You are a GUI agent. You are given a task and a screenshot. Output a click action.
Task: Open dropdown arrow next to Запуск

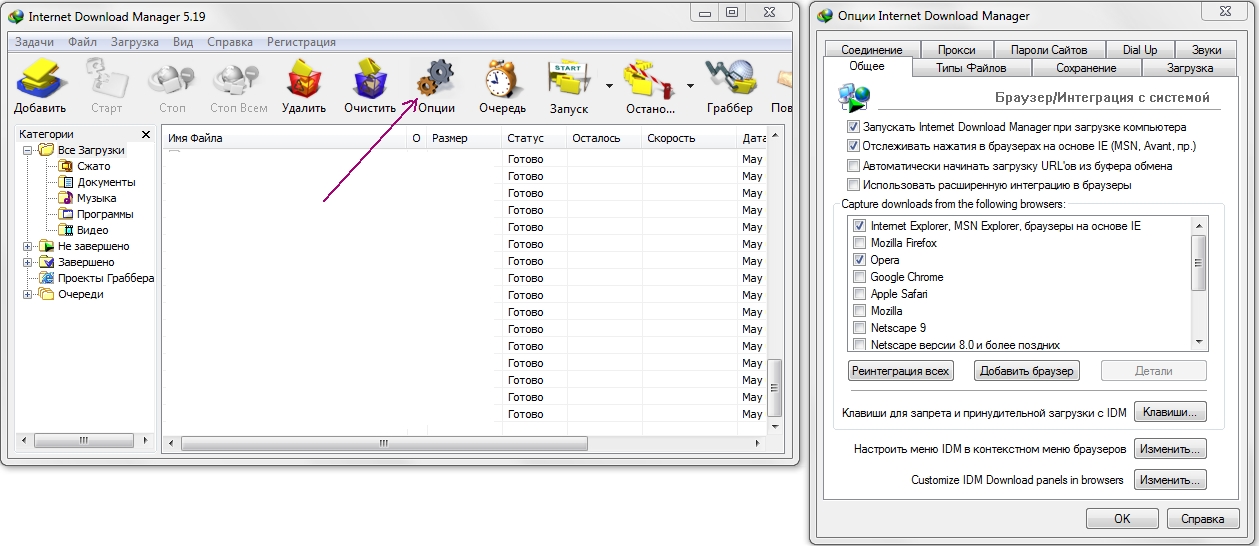point(609,85)
